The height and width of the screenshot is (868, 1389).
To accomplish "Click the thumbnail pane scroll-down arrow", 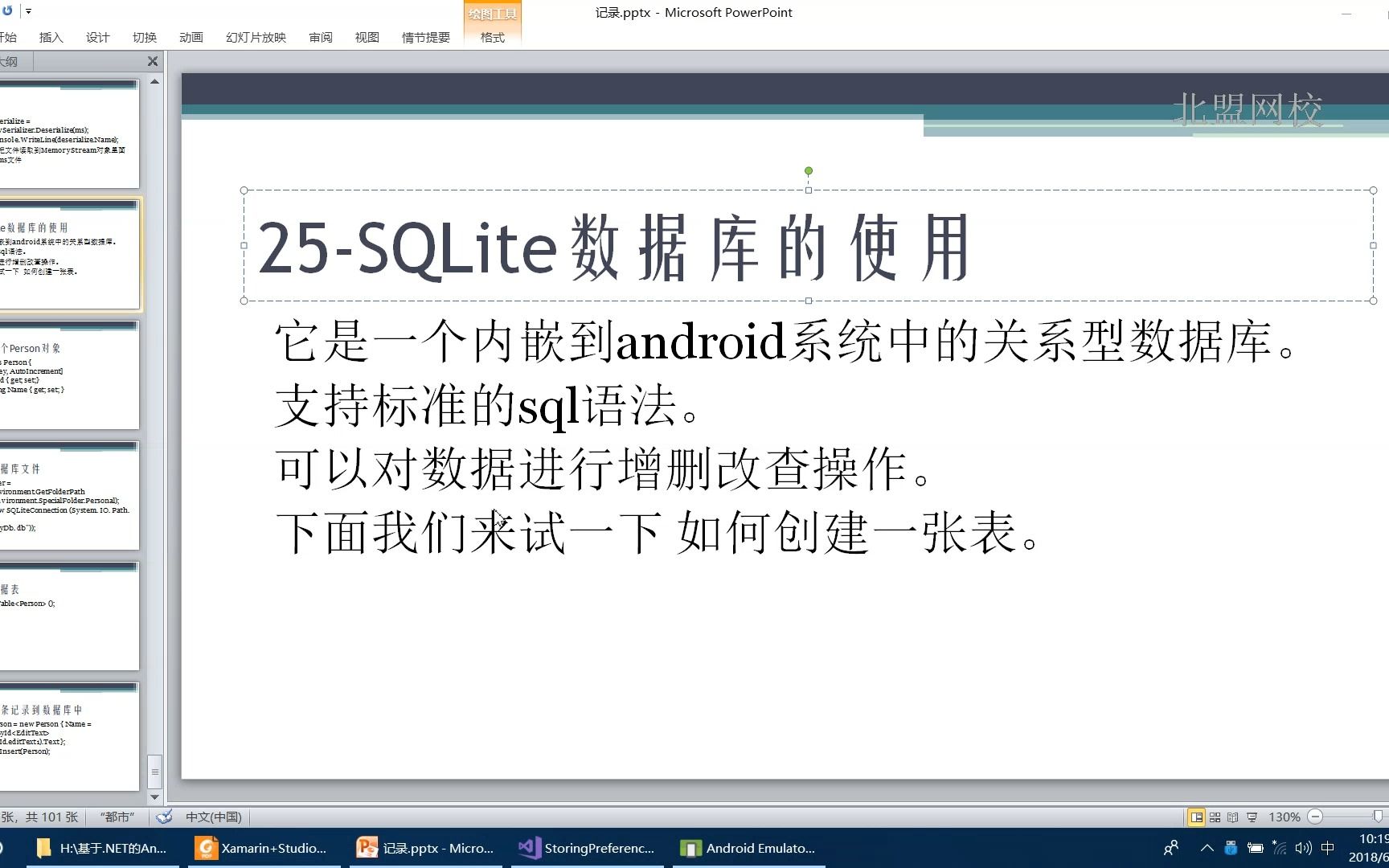I will click(155, 797).
